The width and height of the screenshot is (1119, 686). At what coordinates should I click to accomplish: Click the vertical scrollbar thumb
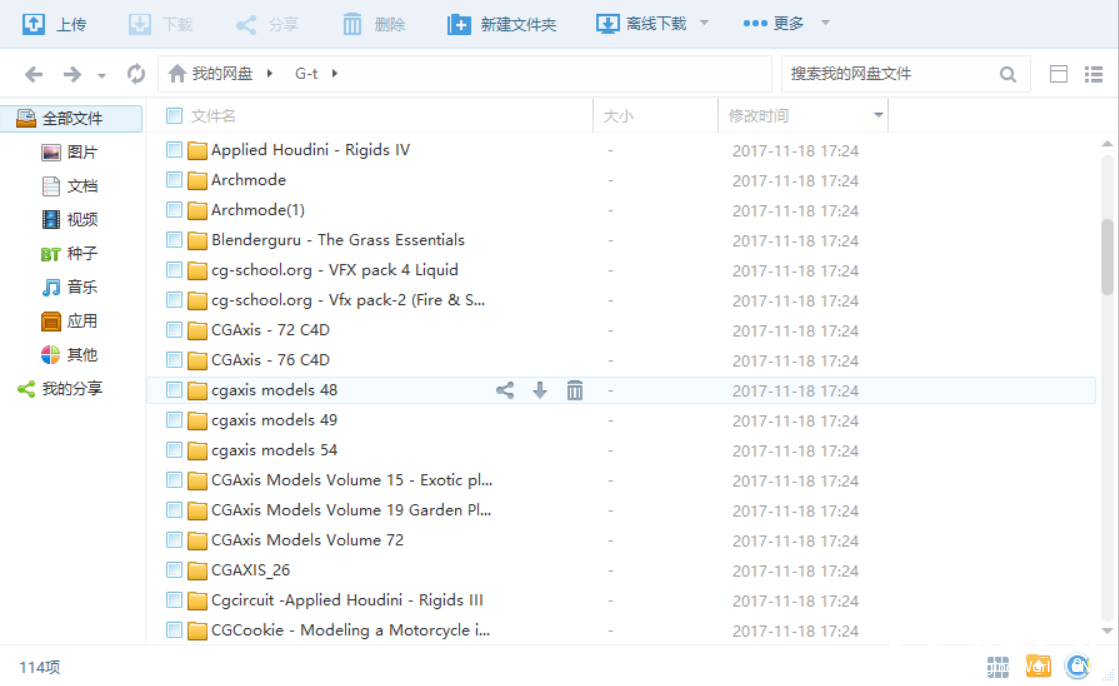click(x=1107, y=257)
